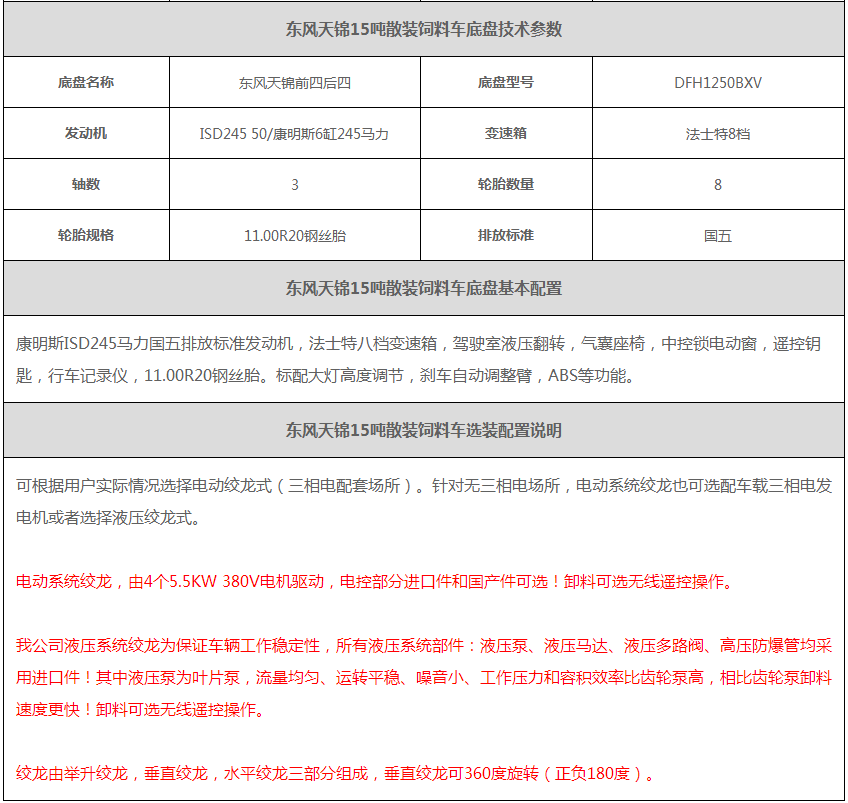Select the 国五 emission value cell

pyautogui.click(x=717, y=236)
